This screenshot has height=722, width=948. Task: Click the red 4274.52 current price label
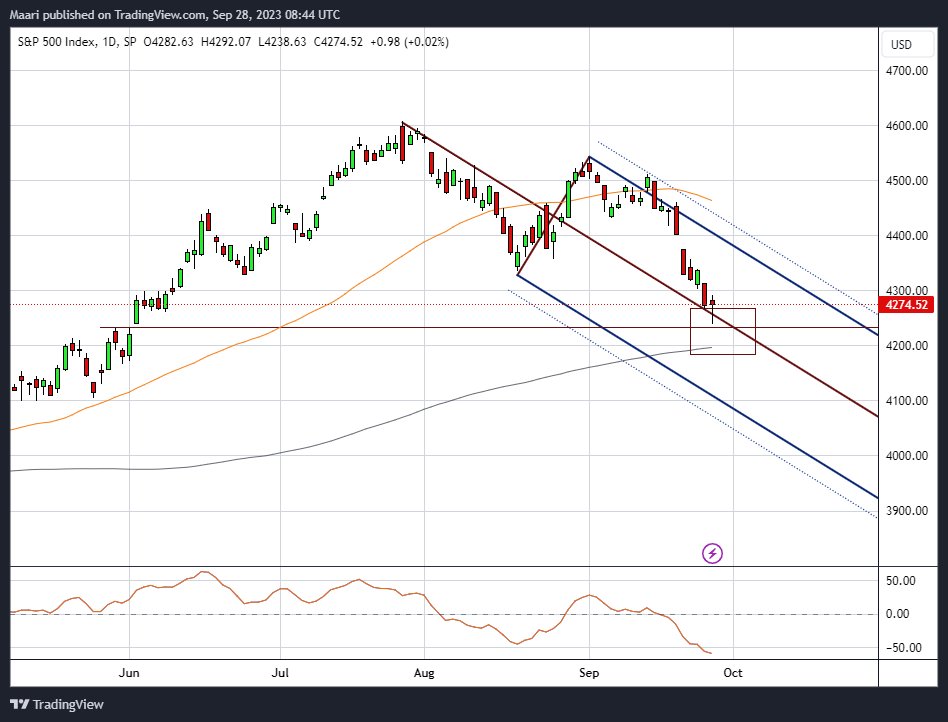906,304
